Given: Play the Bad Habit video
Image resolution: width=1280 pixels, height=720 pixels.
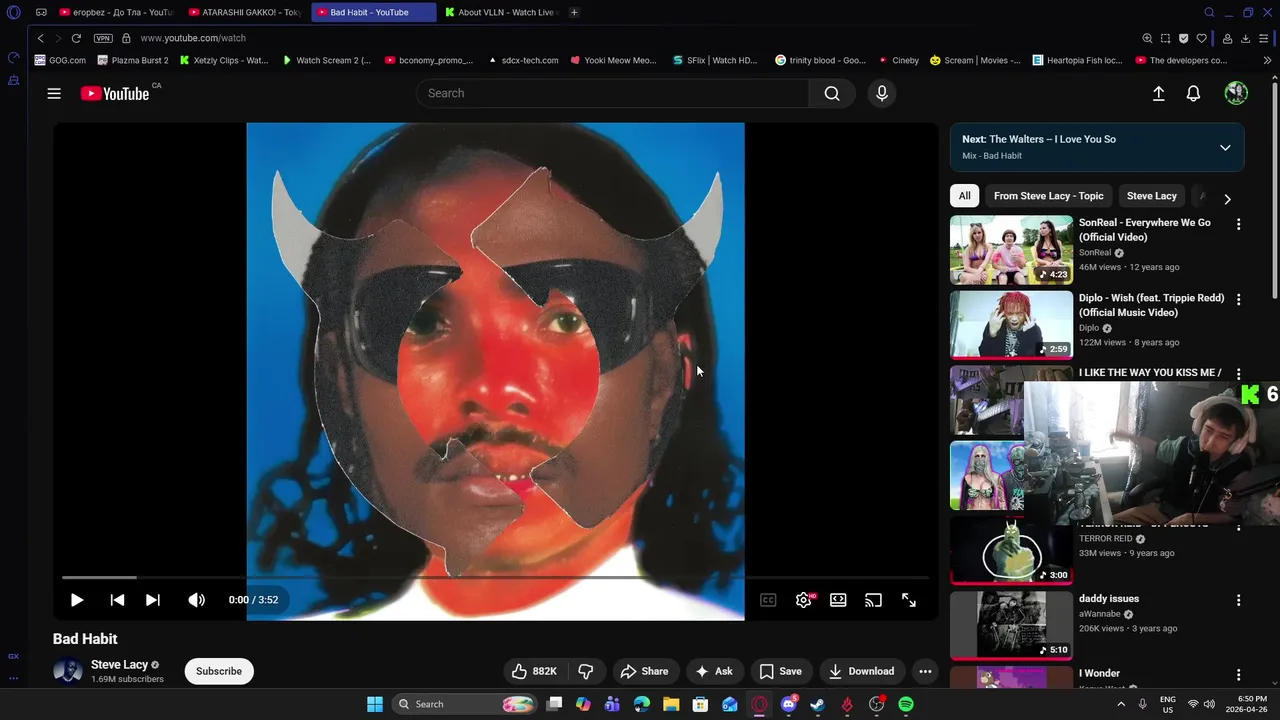Looking at the screenshot, I should pos(77,600).
